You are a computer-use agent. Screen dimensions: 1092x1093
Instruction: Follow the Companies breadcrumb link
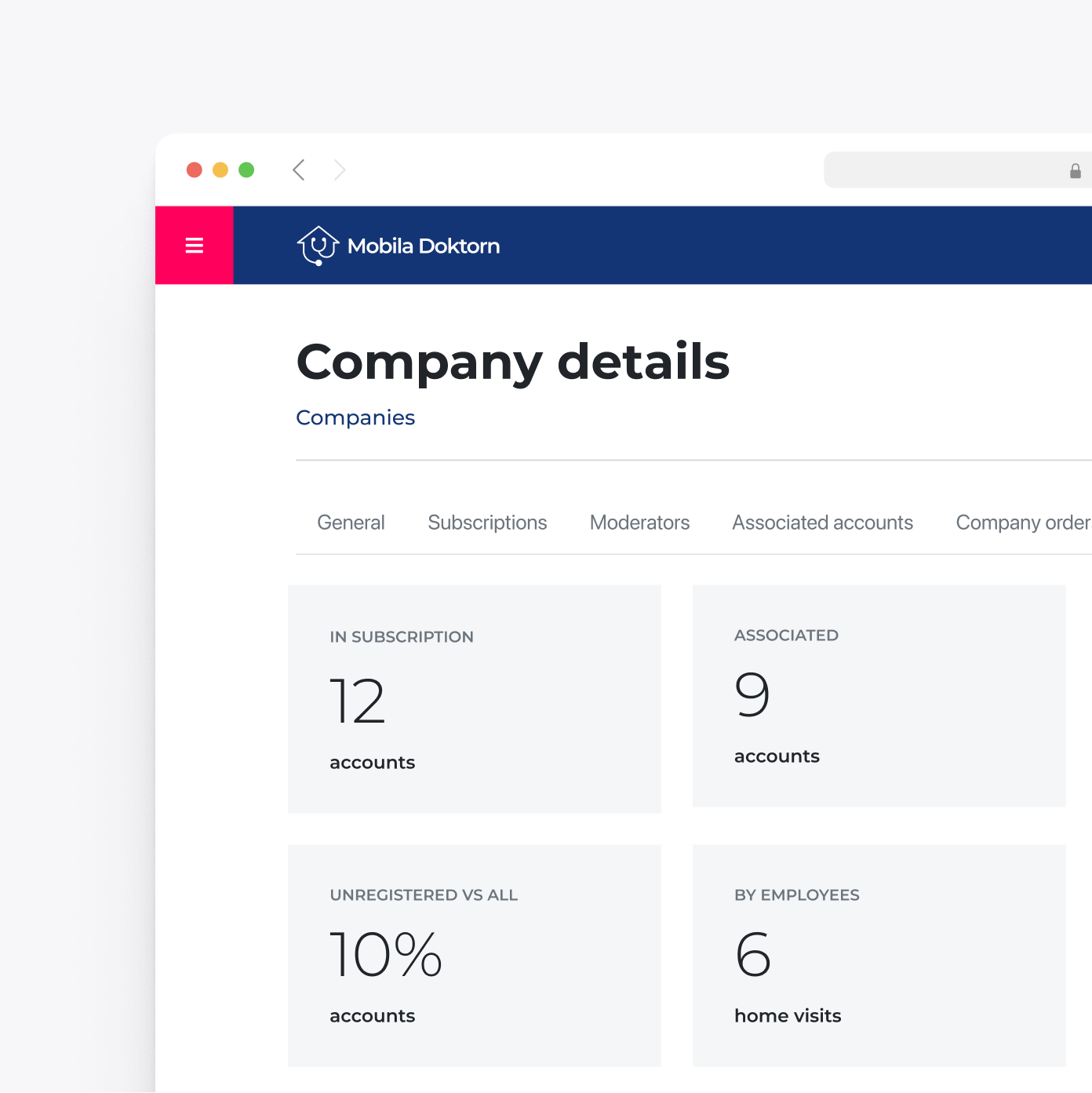coord(355,417)
